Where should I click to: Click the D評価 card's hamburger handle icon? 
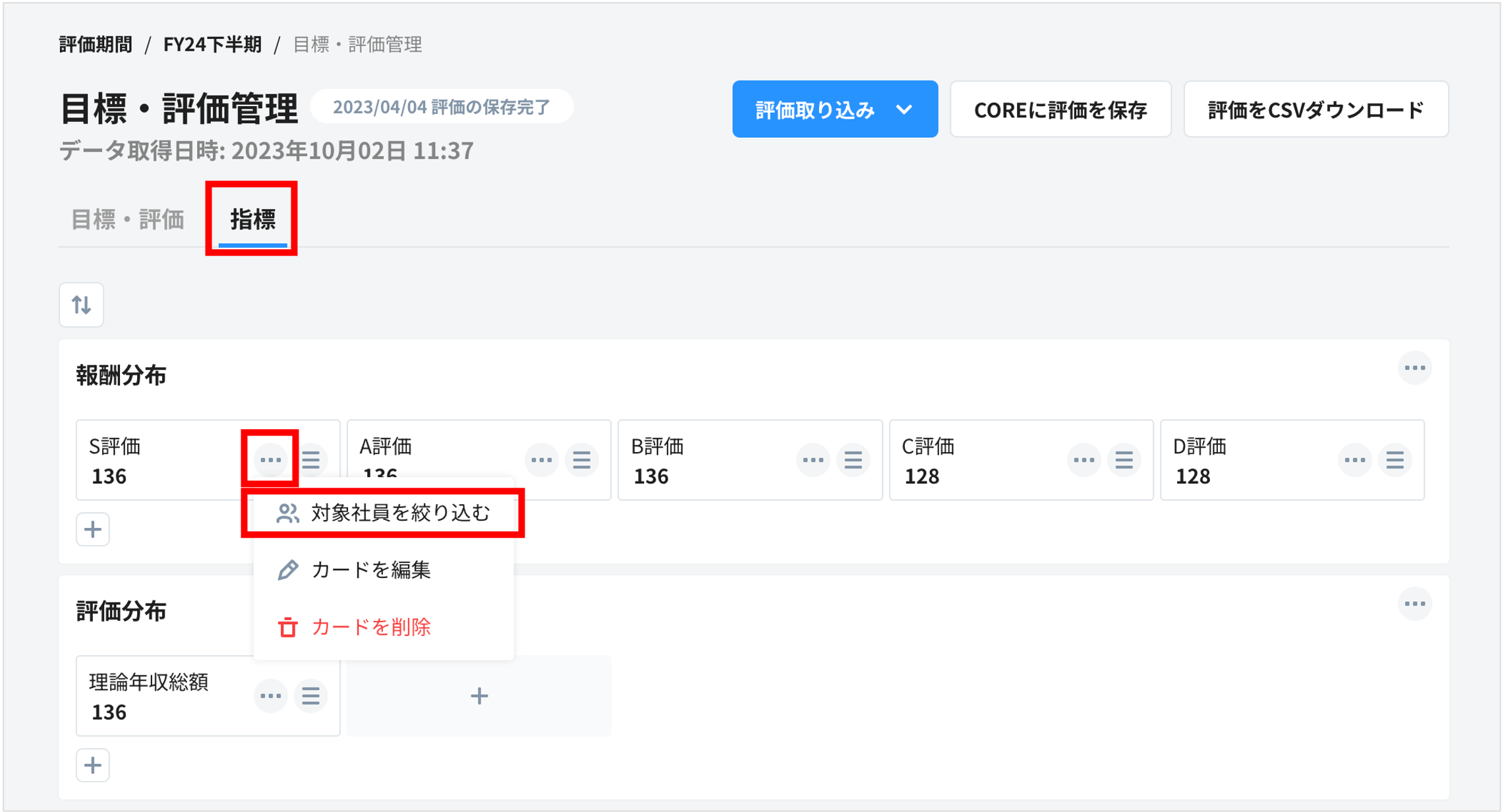1395,459
